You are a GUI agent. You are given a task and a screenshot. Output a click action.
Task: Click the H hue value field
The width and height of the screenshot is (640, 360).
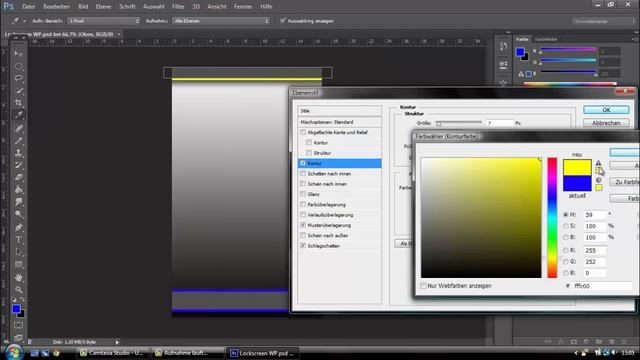[x=595, y=214]
